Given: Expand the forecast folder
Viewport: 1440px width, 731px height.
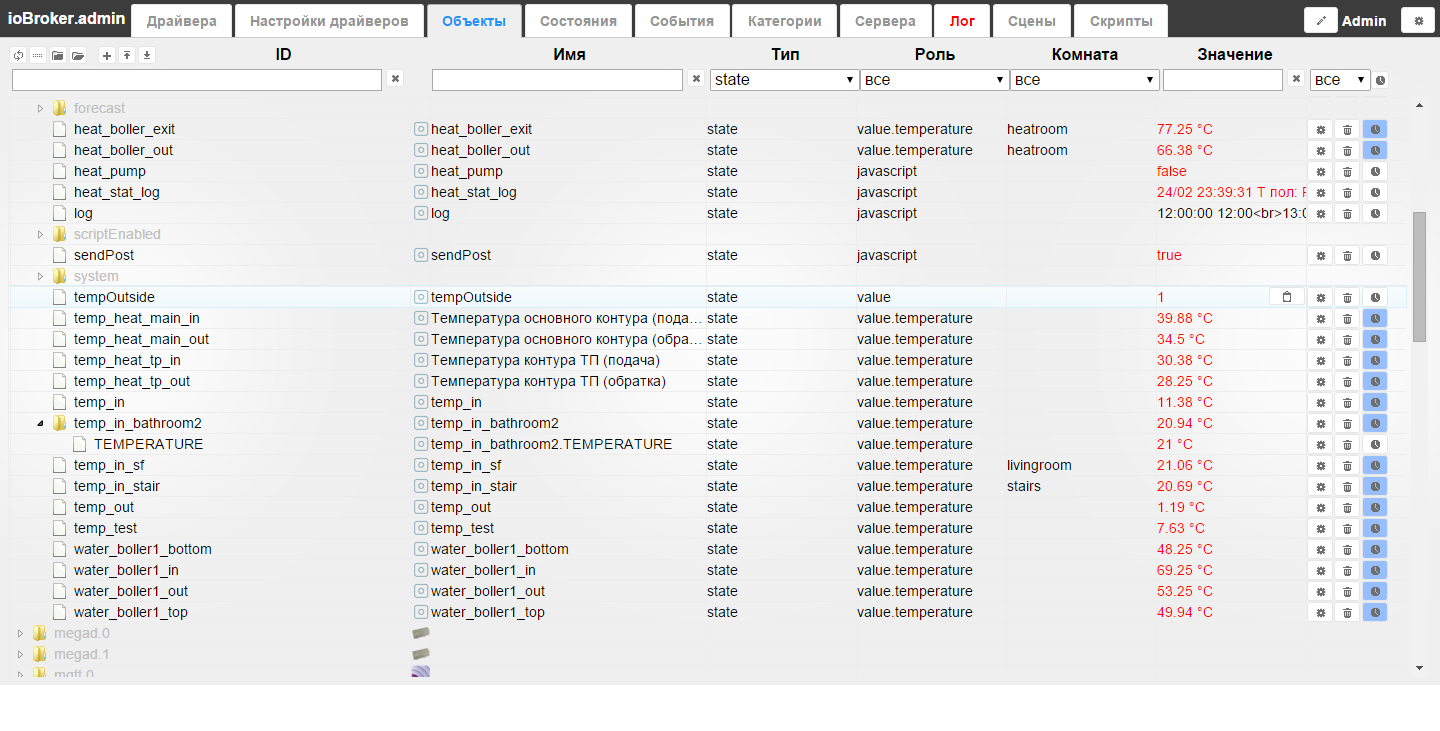Looking at the screenshot, I should (x=41, y=108).
